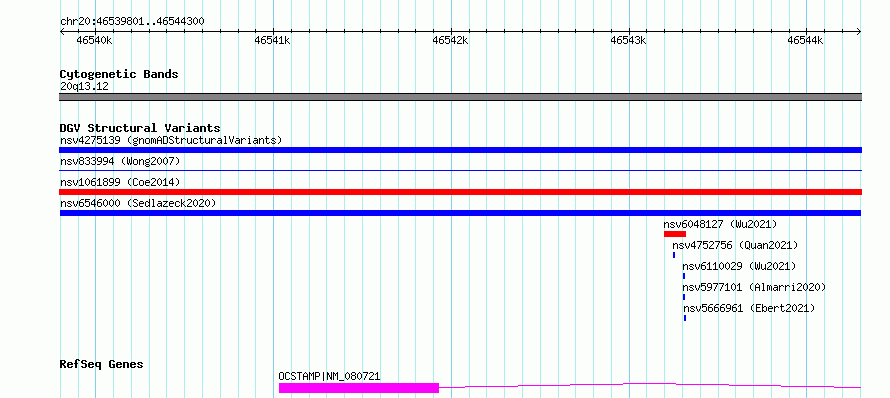Screen dimensions: 890x398
Task: Select the blue nsv5666961 Ebert2021 marker
Action: click(685, 318)
